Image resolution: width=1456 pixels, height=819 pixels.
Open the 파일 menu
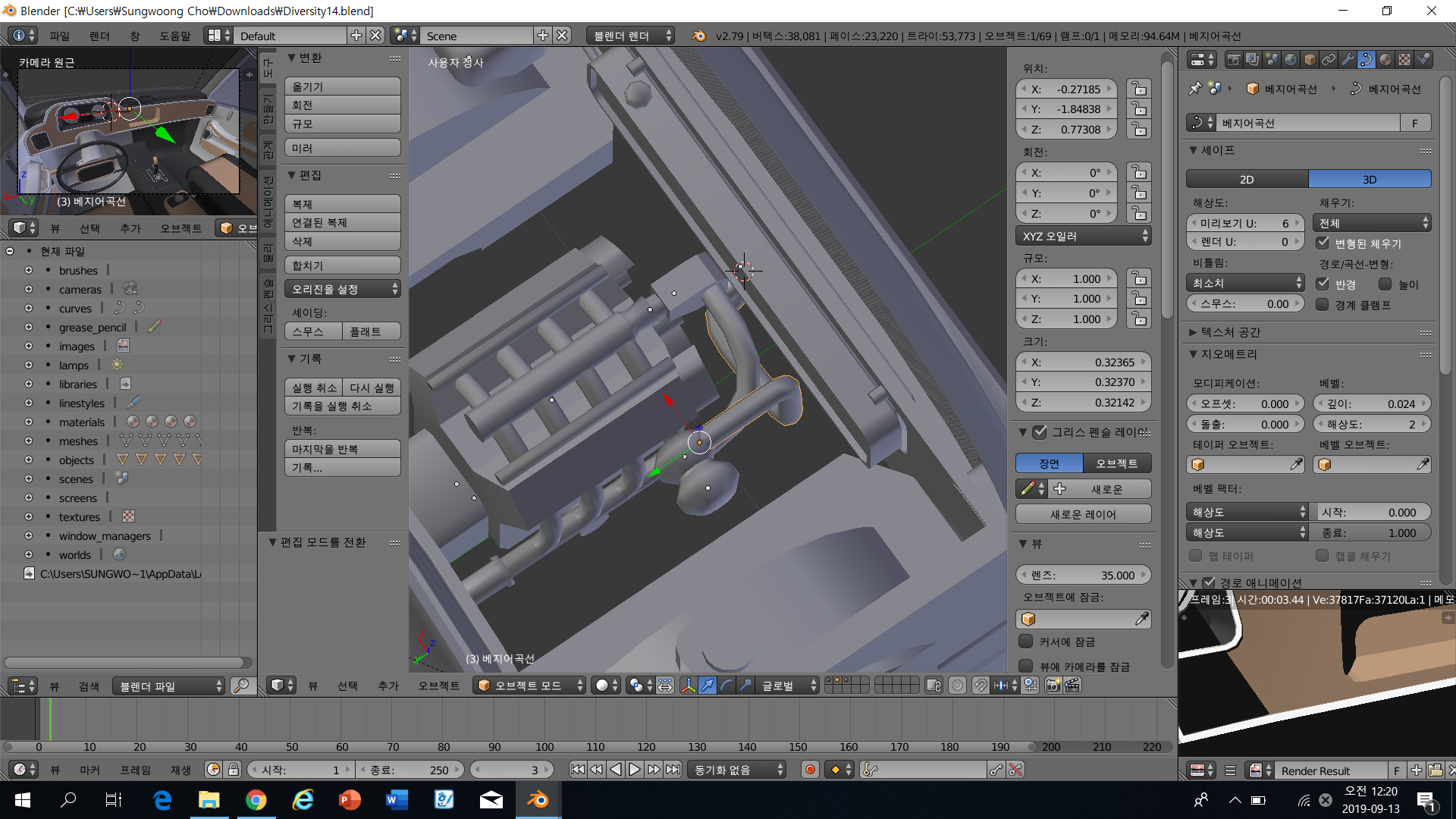point(59,36)
